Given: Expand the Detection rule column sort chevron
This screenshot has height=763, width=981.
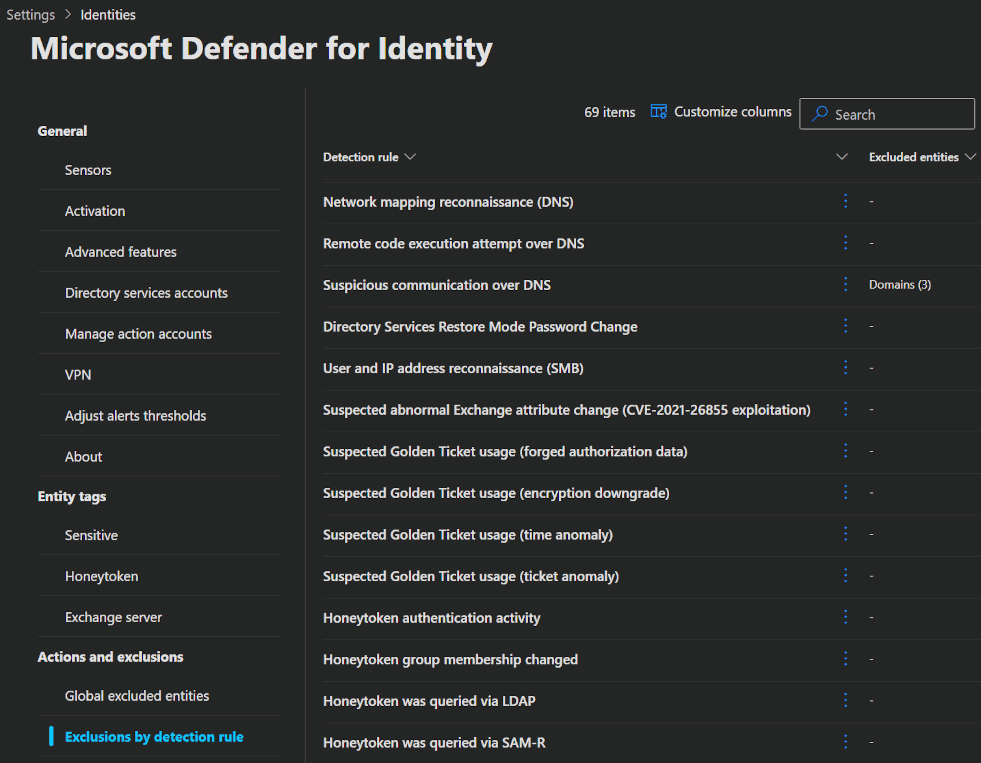Looking at the screenshot, I should coord(410,157).
